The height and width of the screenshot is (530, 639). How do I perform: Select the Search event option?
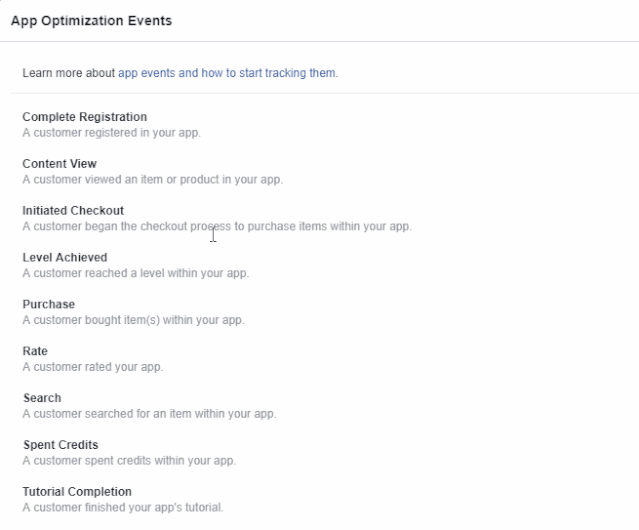tap(42, 398)
